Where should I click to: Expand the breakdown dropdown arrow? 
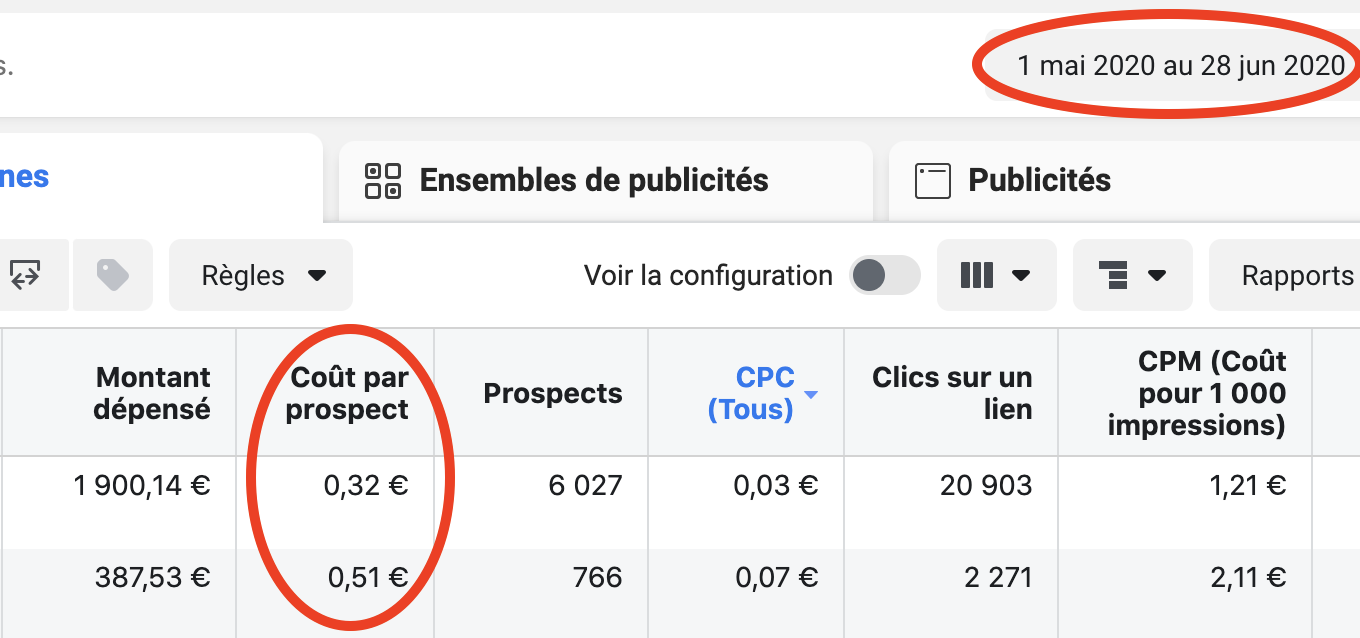click(x=1157, y=275)
